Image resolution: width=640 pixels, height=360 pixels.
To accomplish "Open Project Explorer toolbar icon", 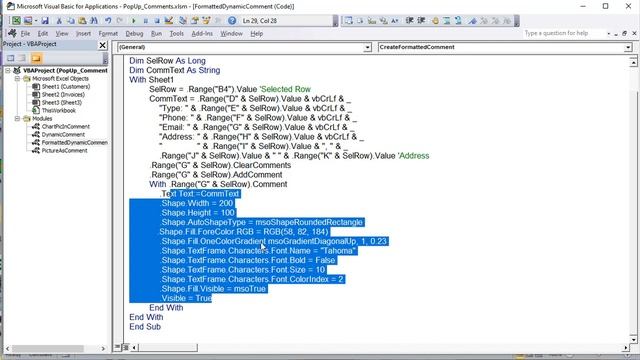I will coord(183,20).
